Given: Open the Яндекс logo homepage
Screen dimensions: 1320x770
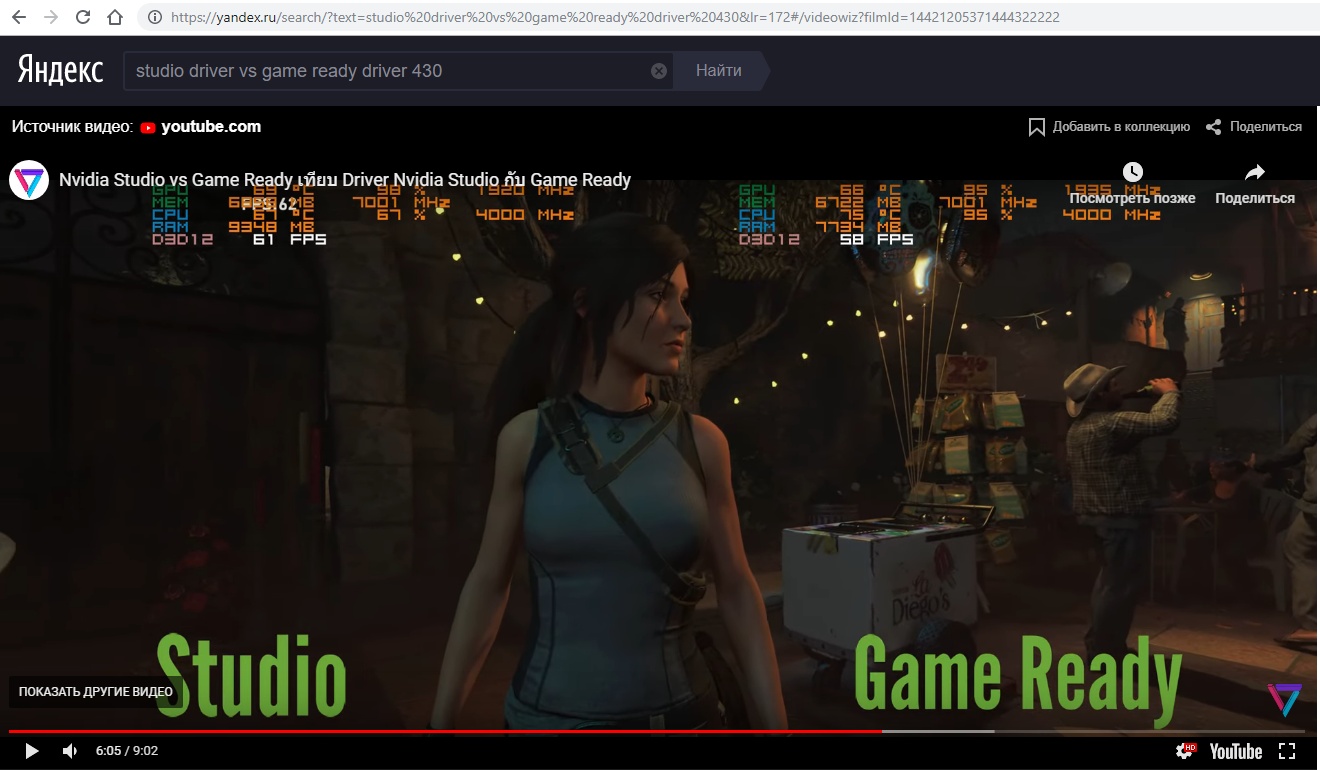Looking at the screenshot, I should coord(60,70).
